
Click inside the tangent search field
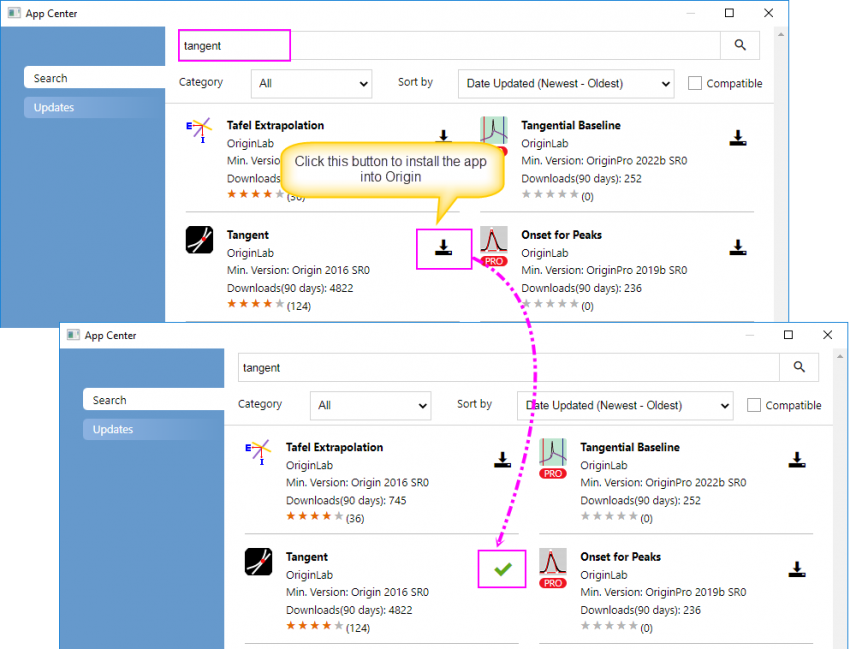(233, 45)
